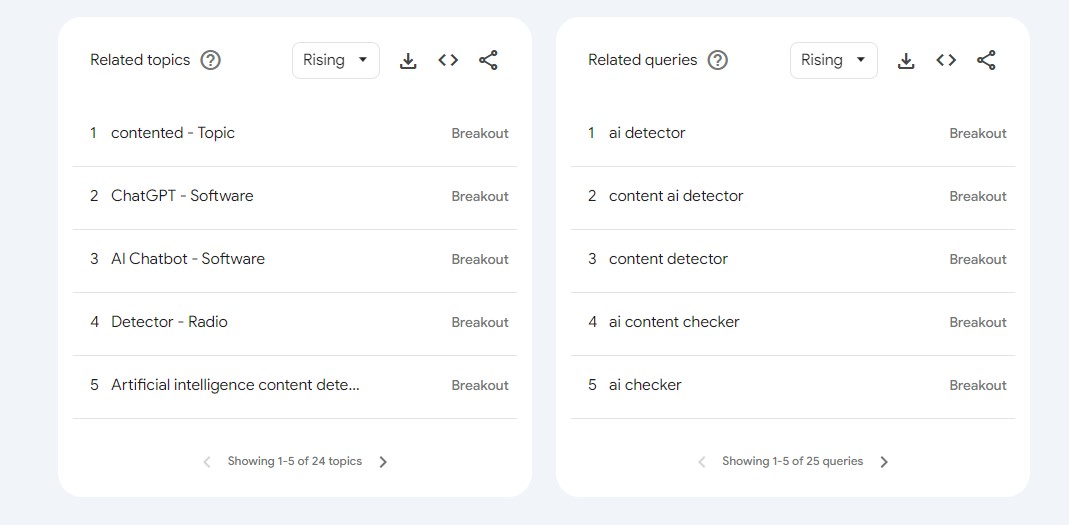
Task: Go to next page of queries
Action: [884, 462]
